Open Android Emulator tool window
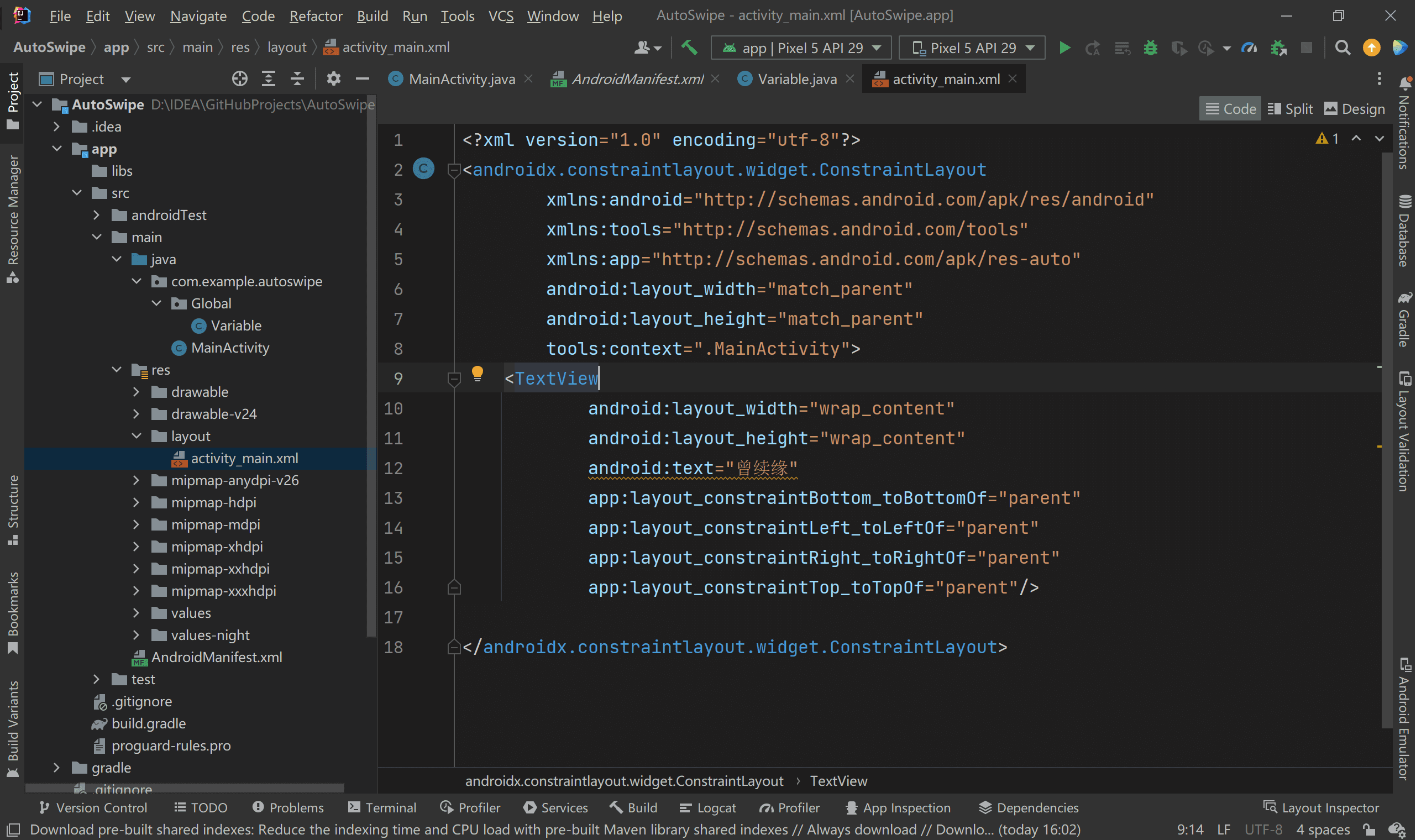 tap(1404, 719)
